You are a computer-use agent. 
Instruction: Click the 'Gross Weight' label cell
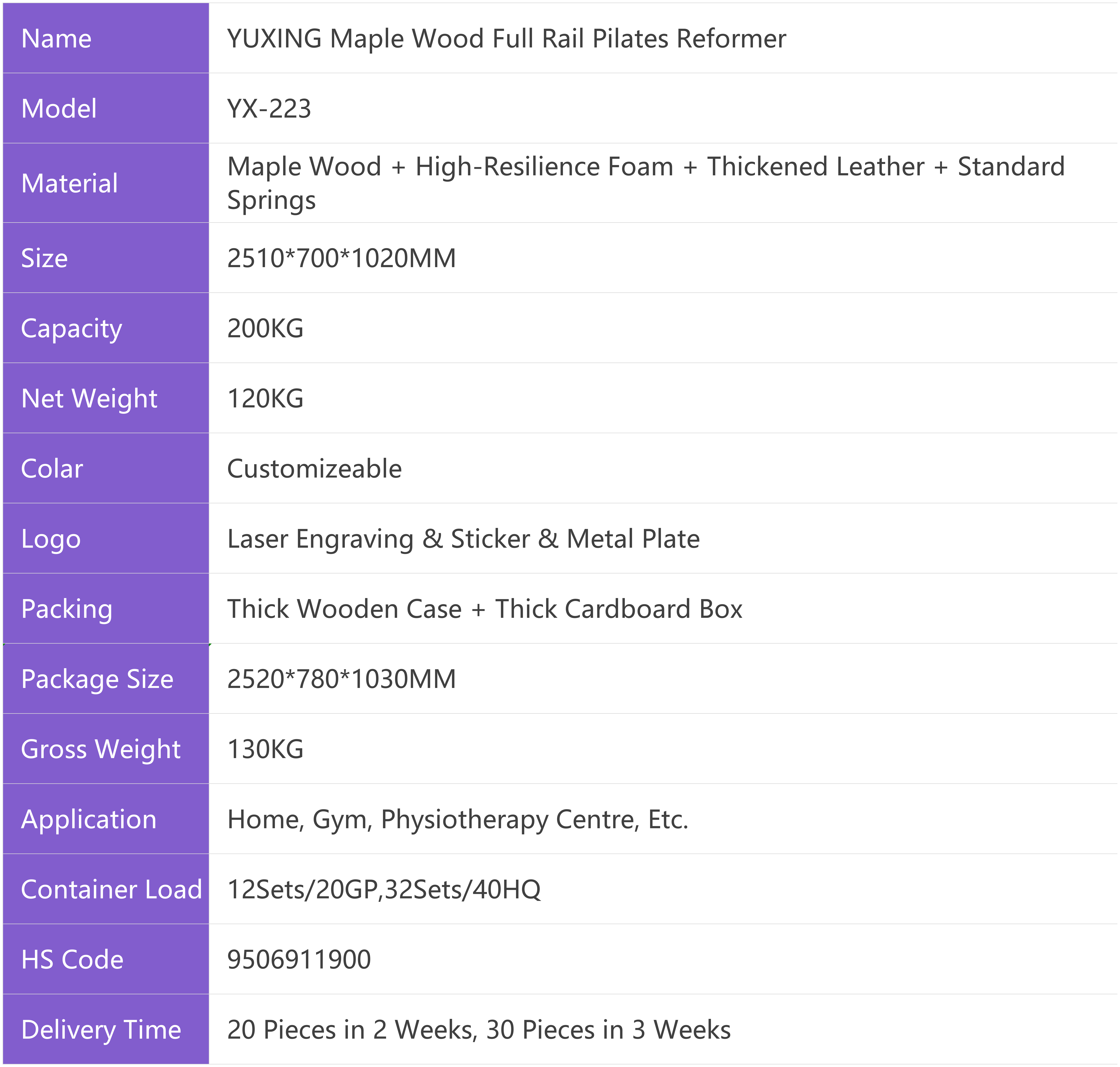106,748
